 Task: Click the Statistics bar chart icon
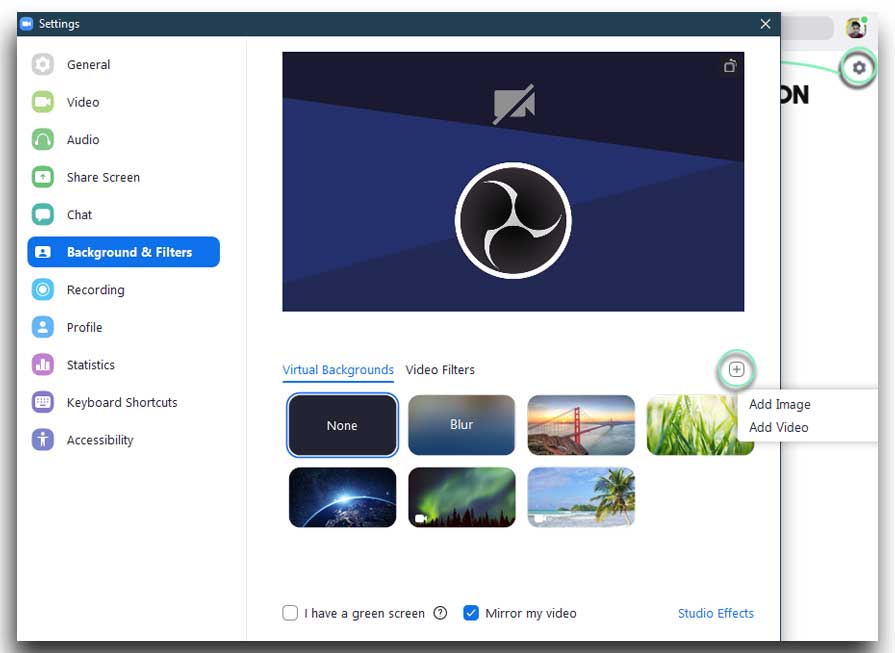[x=43, y=365]
